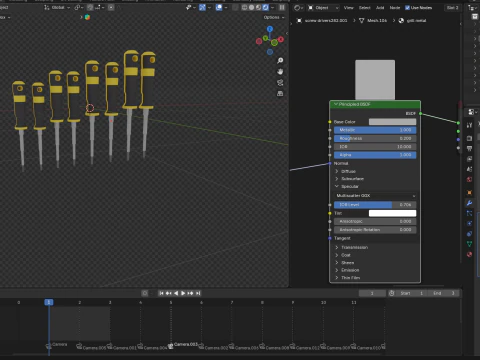Switch perspective/orthographic view icon
Image resolution: width=480 pixels, height=360 pixels.
[280, 93]
